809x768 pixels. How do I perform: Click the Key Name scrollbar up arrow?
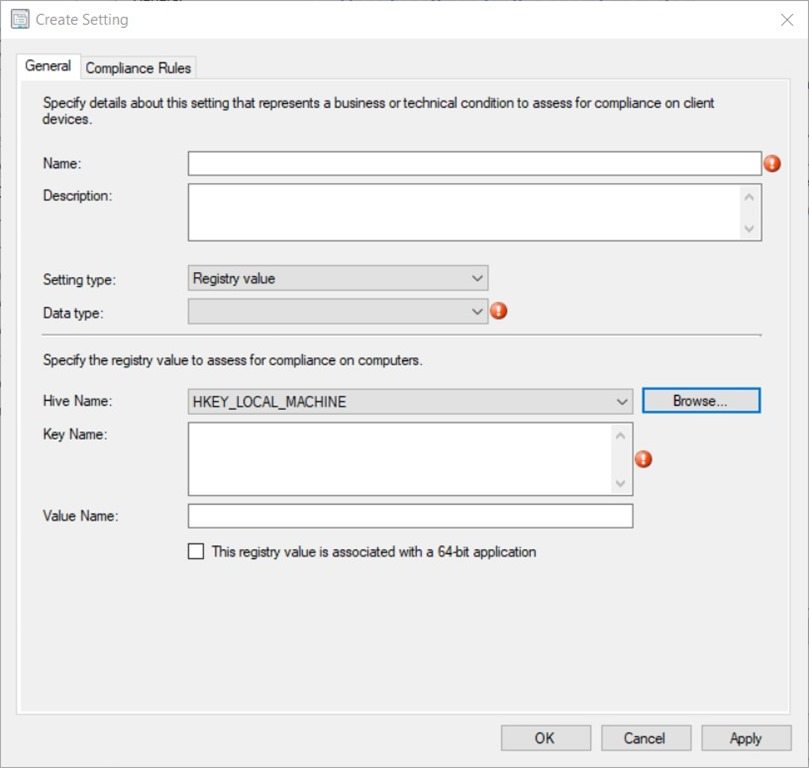[x=621, y=435]
